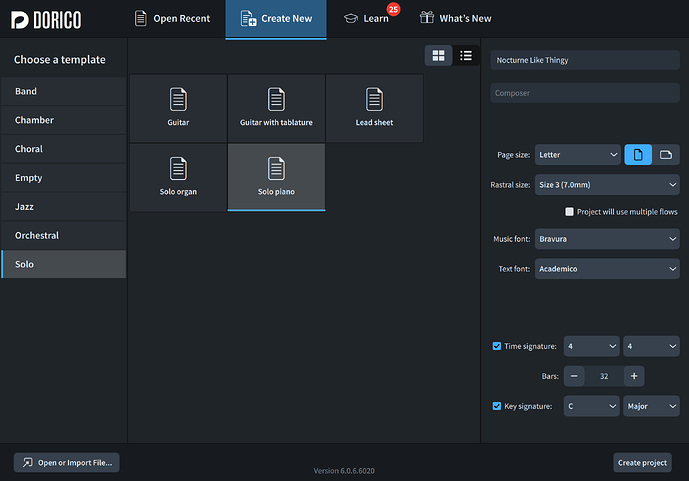
Task: Uncheck the Time signature checkbox
Action: [x=497, y=346]
